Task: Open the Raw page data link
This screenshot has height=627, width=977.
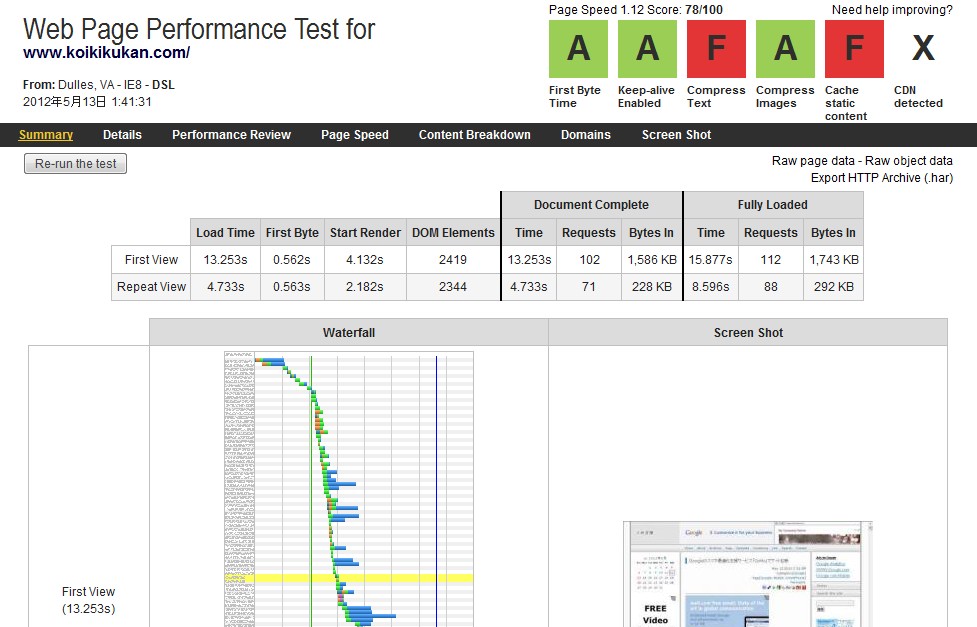Action: coord(813,161)
